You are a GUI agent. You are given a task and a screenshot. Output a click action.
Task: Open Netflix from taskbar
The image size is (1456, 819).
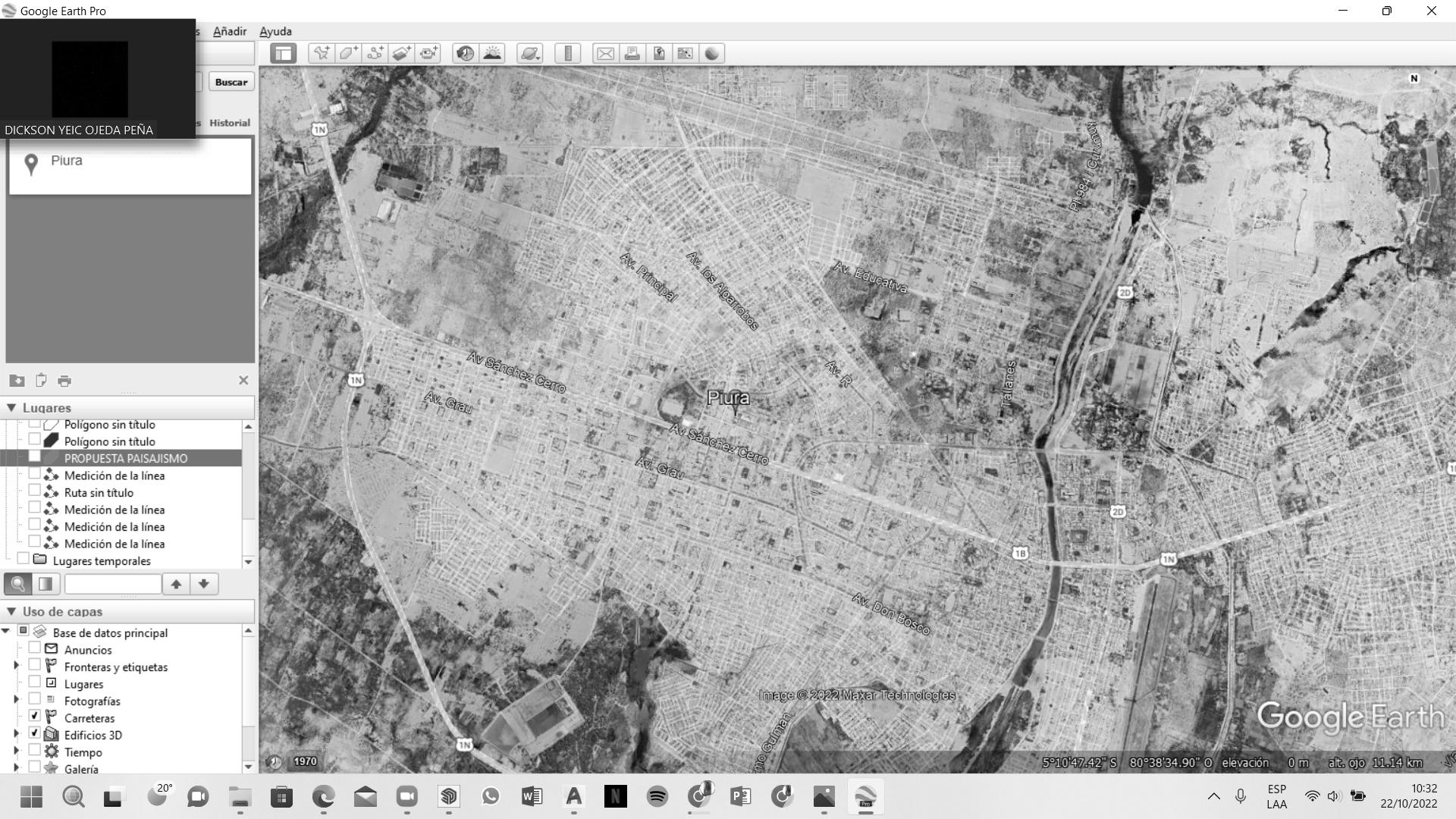pyautogui.click(x=615, y=796)
